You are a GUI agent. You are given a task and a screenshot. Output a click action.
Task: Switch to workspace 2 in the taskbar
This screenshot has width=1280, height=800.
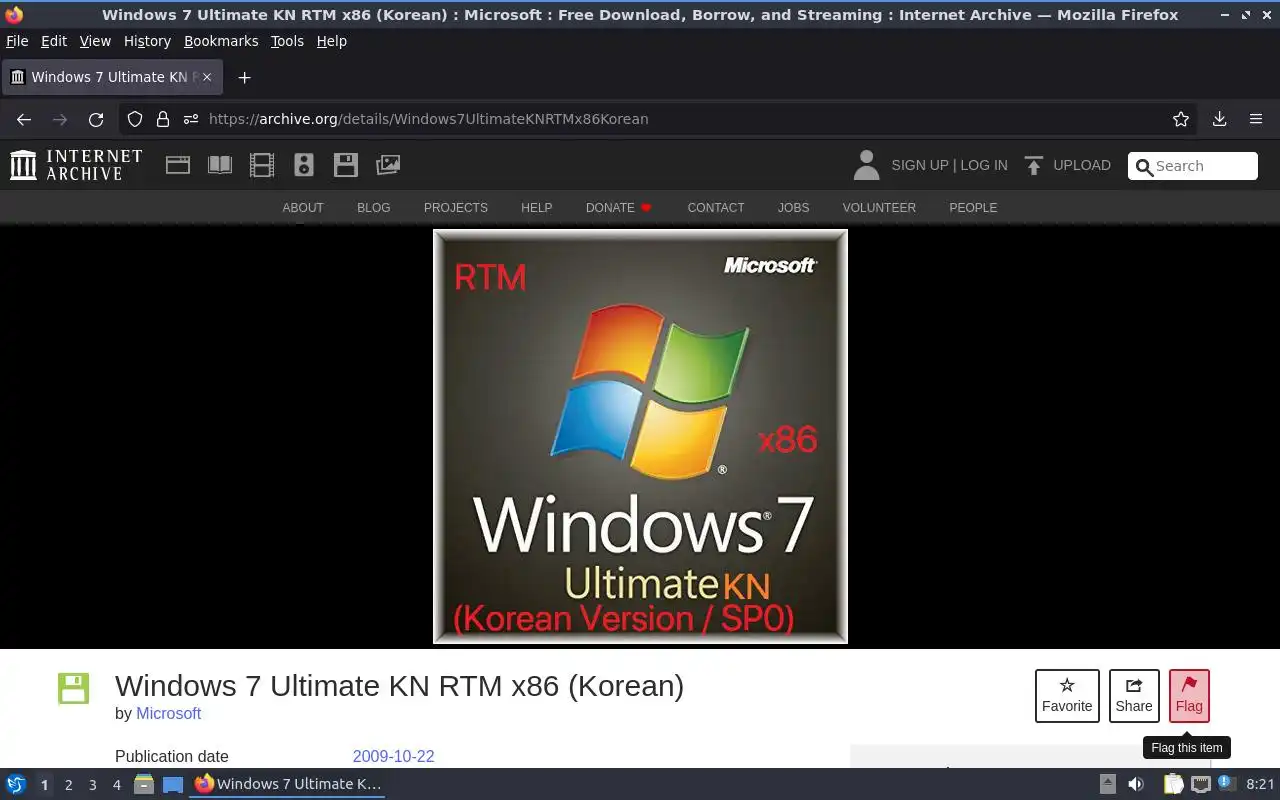(68, 785)
